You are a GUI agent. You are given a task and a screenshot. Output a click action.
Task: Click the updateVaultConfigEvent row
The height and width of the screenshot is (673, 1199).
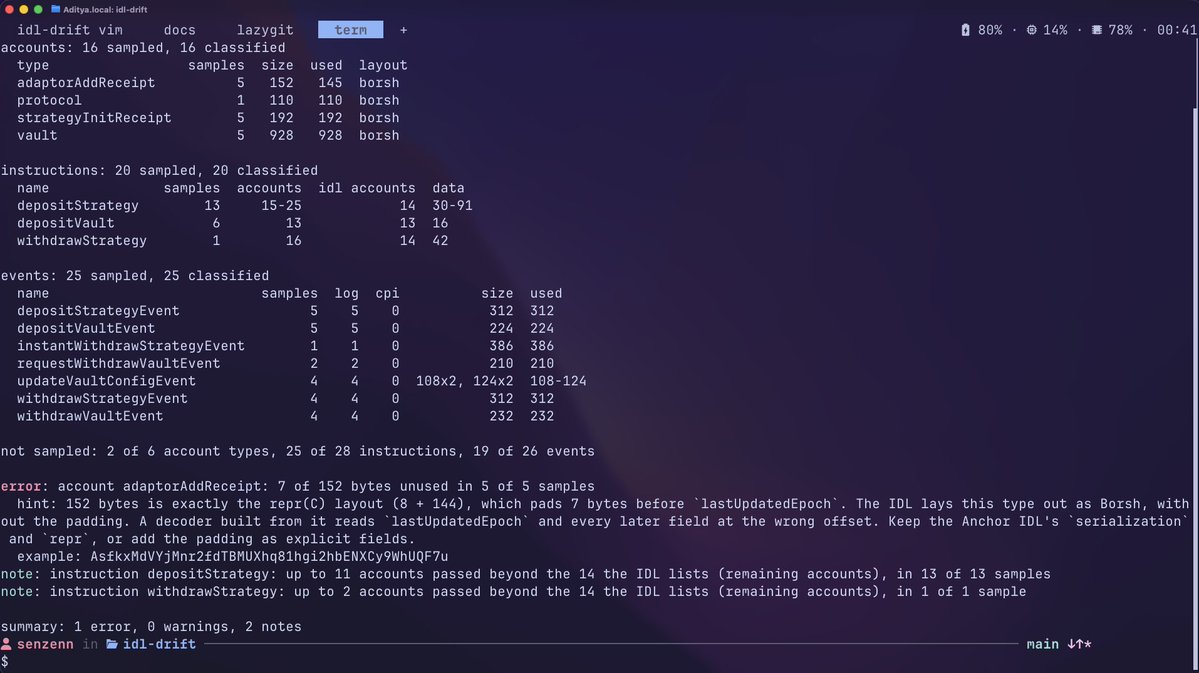pos(301,382)
